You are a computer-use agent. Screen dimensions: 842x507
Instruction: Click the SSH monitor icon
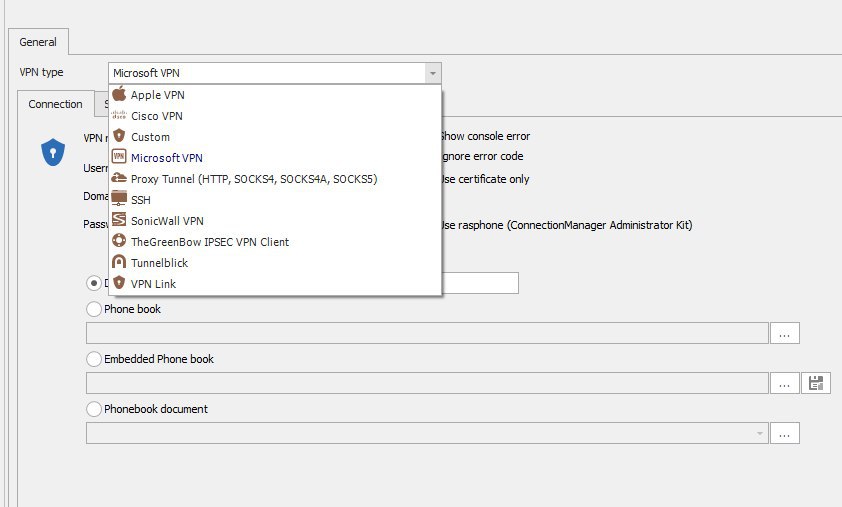coord(119,199)
